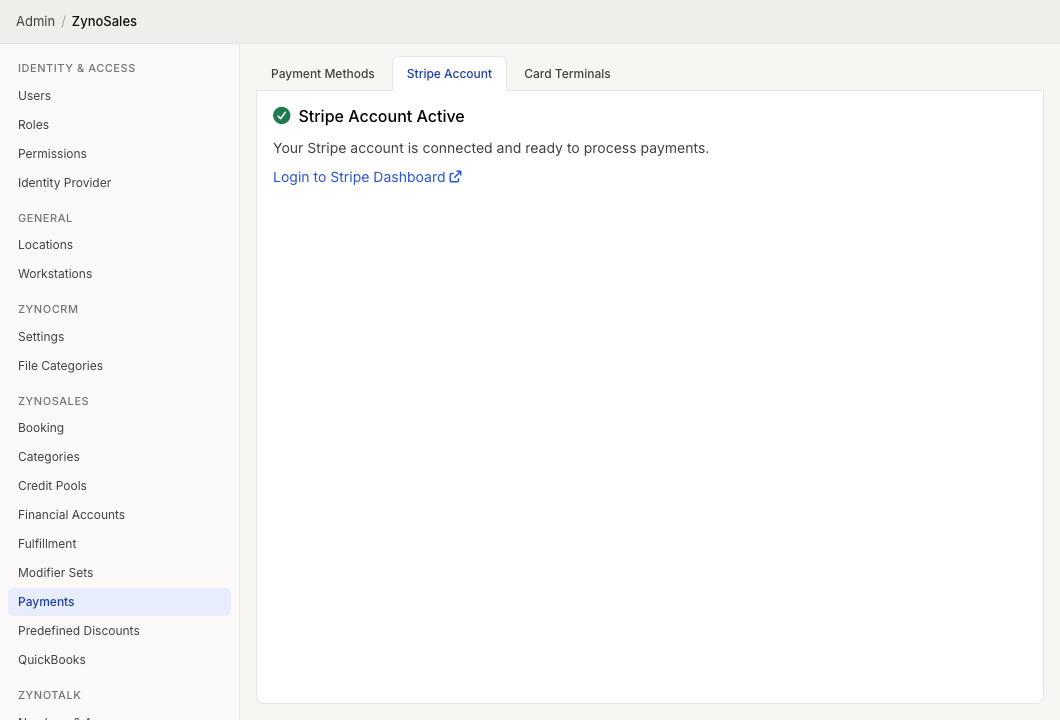Open the Login to Stripe Dashboard link
Screen dimensions: 1060x720
[x=367, y=177]
